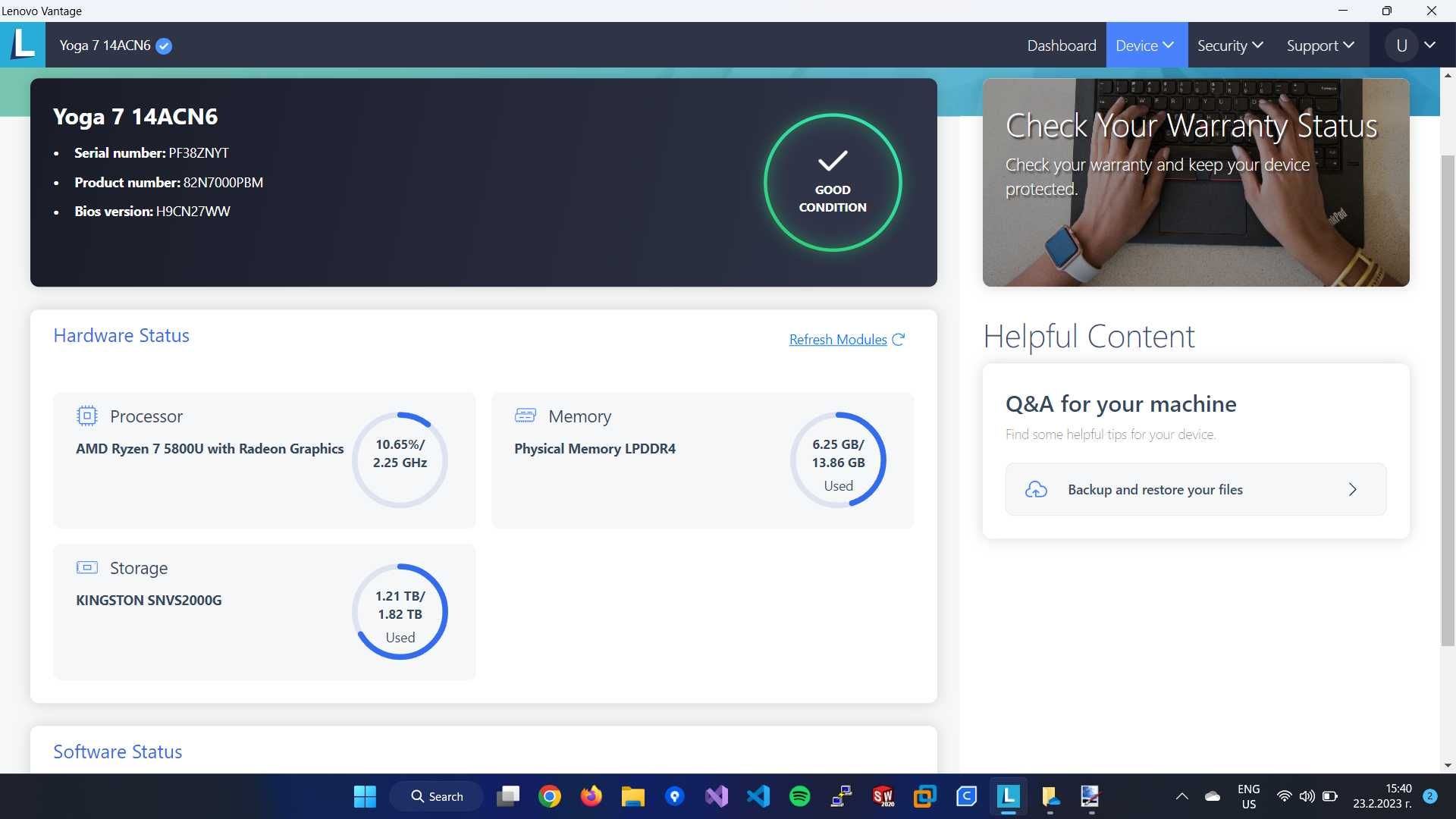Click AMD Ryzen 7 5800U processor name
This screenshot has height=819, width=1456.
click(210, 449)
